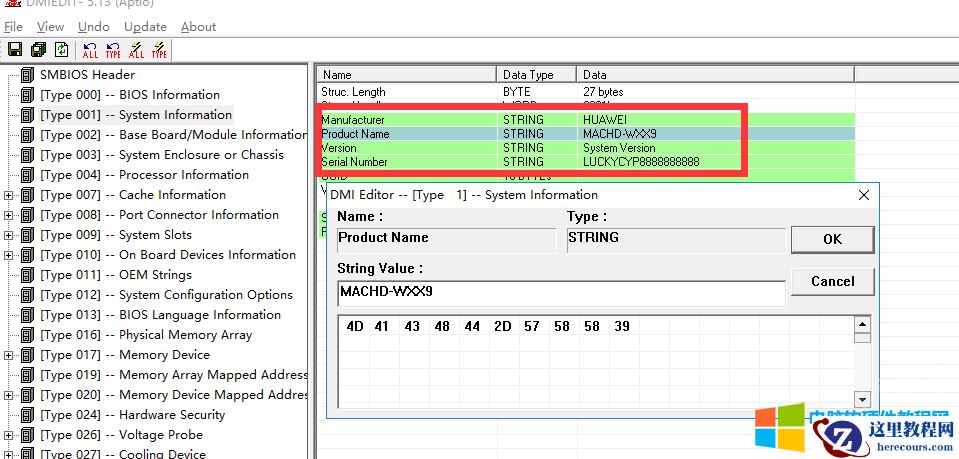Screen dimensions: 959x459
Task: Open the File menu
Action: click(x=13, y=27)
